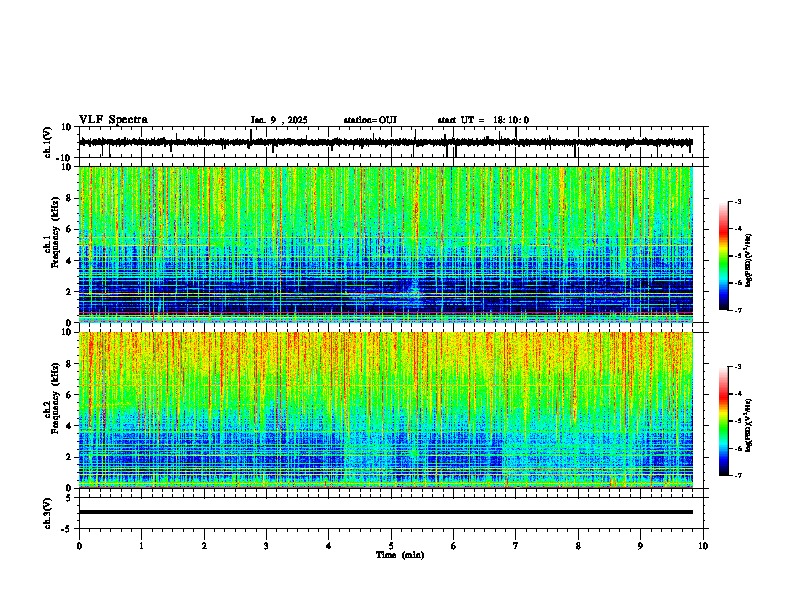
Task: Click time axis tick label "8"
Action: (x=578, y=546)
